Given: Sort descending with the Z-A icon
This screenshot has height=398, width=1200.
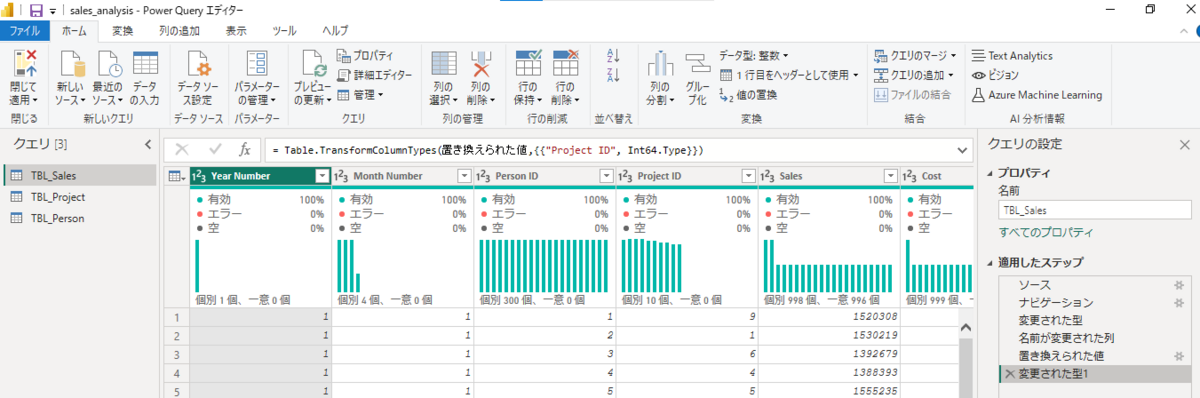Looking at the screenshot, I should 614,76.
